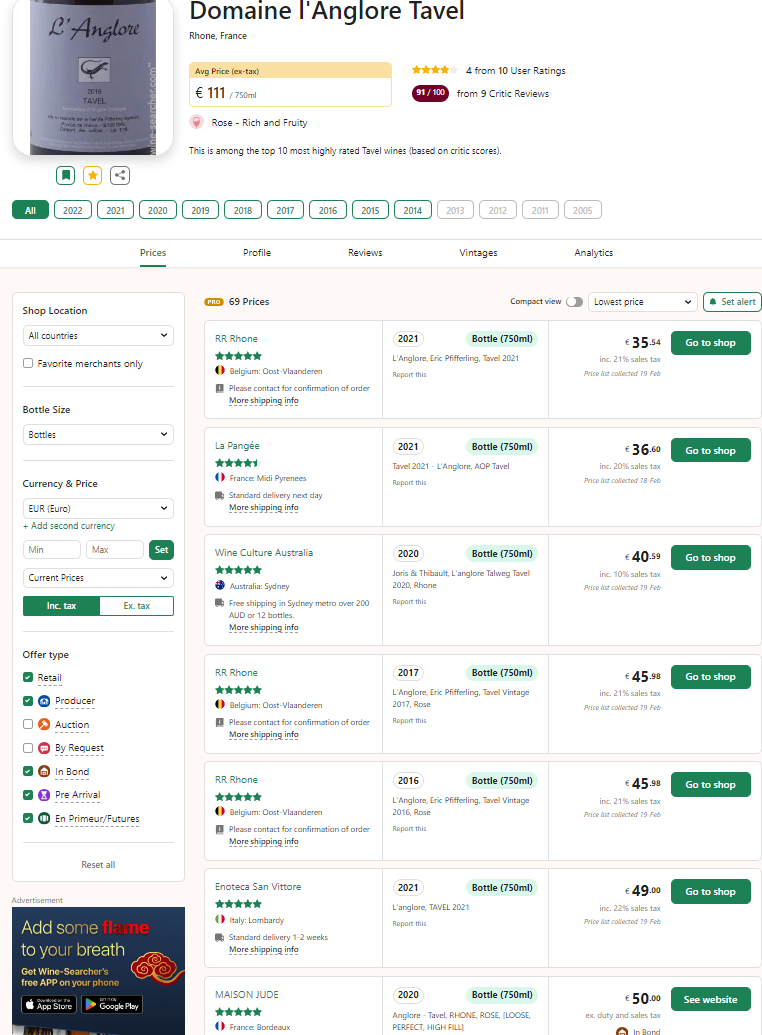This screenshot has width=762, height=1035.
Task: Click the L'Anglore bottle thumbnail
Action: (92, 76)
